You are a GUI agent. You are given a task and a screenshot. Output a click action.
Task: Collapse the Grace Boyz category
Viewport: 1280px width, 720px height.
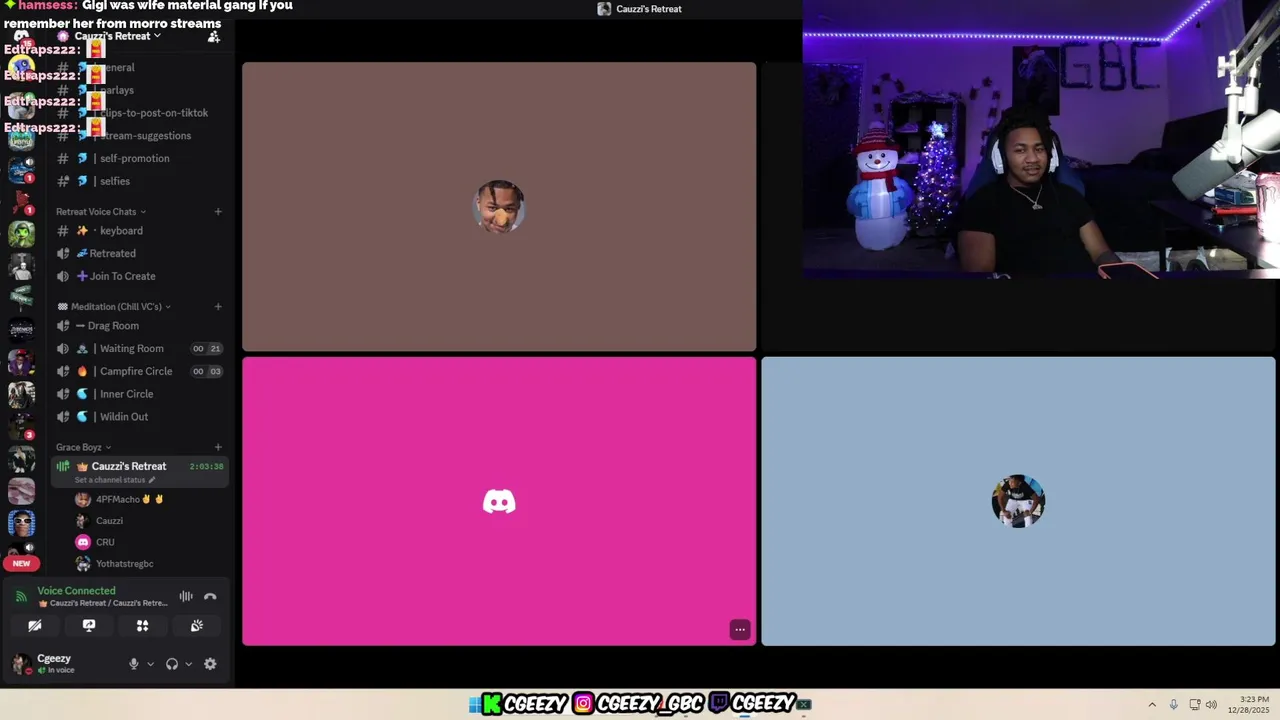tap(83, 447)
